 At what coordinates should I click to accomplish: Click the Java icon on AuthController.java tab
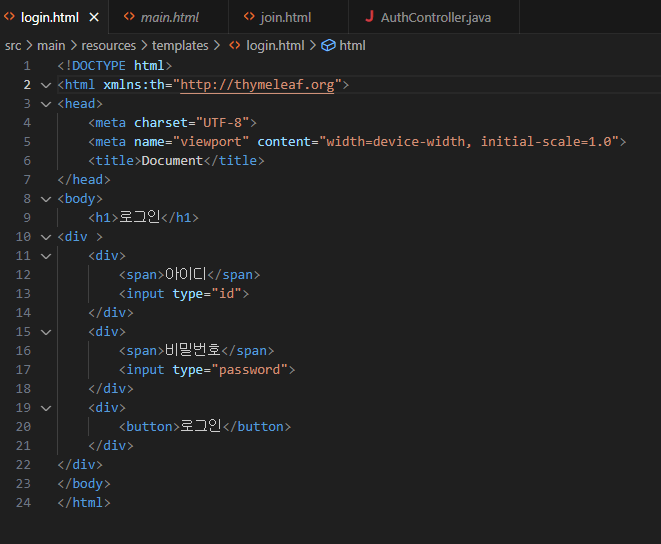[369, 16]
